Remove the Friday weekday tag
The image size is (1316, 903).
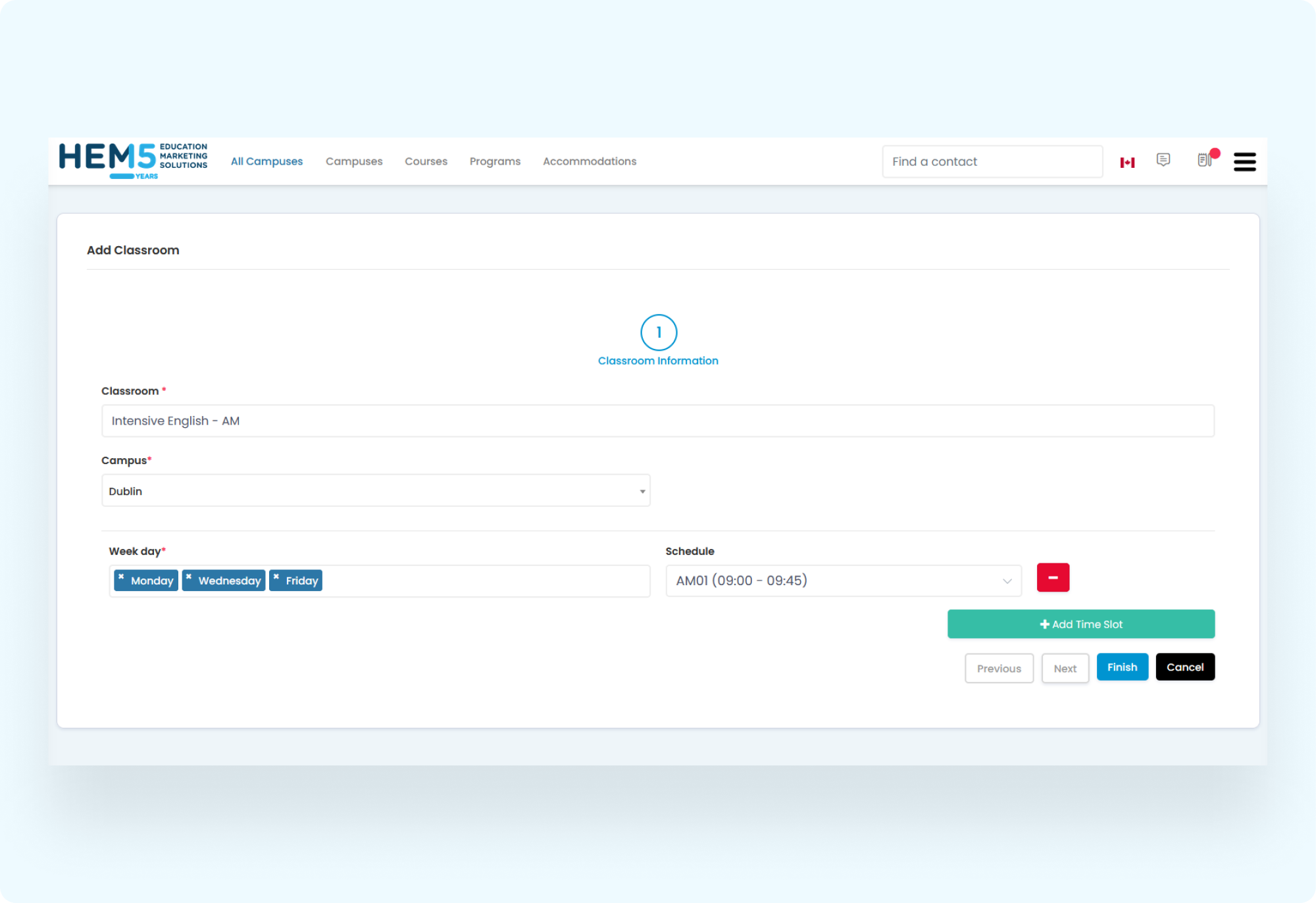[x=276, y=577]
